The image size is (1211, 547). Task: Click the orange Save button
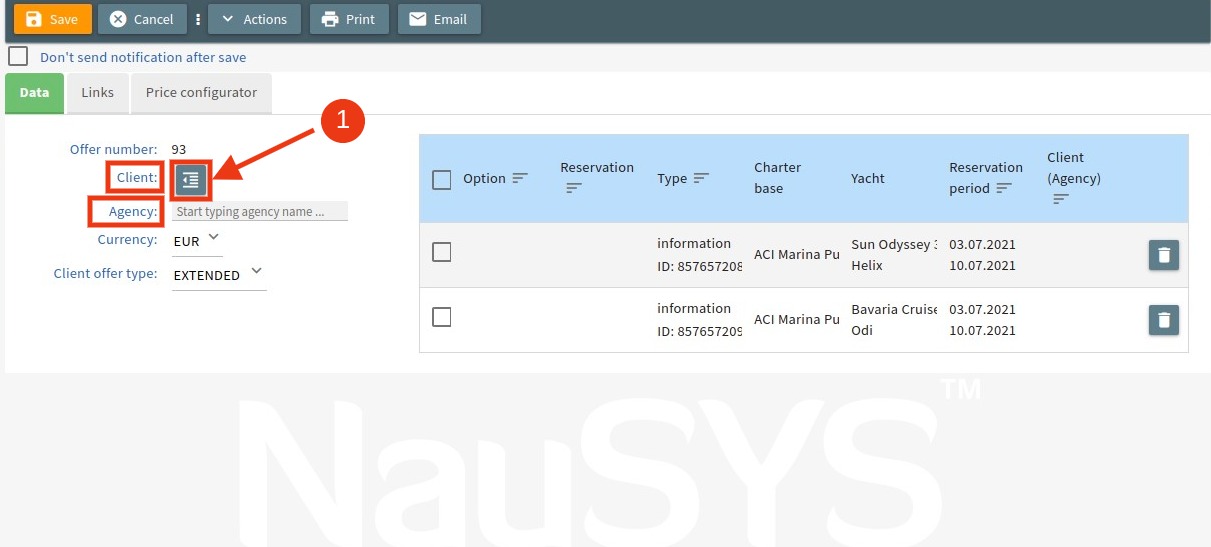point(53,19)
